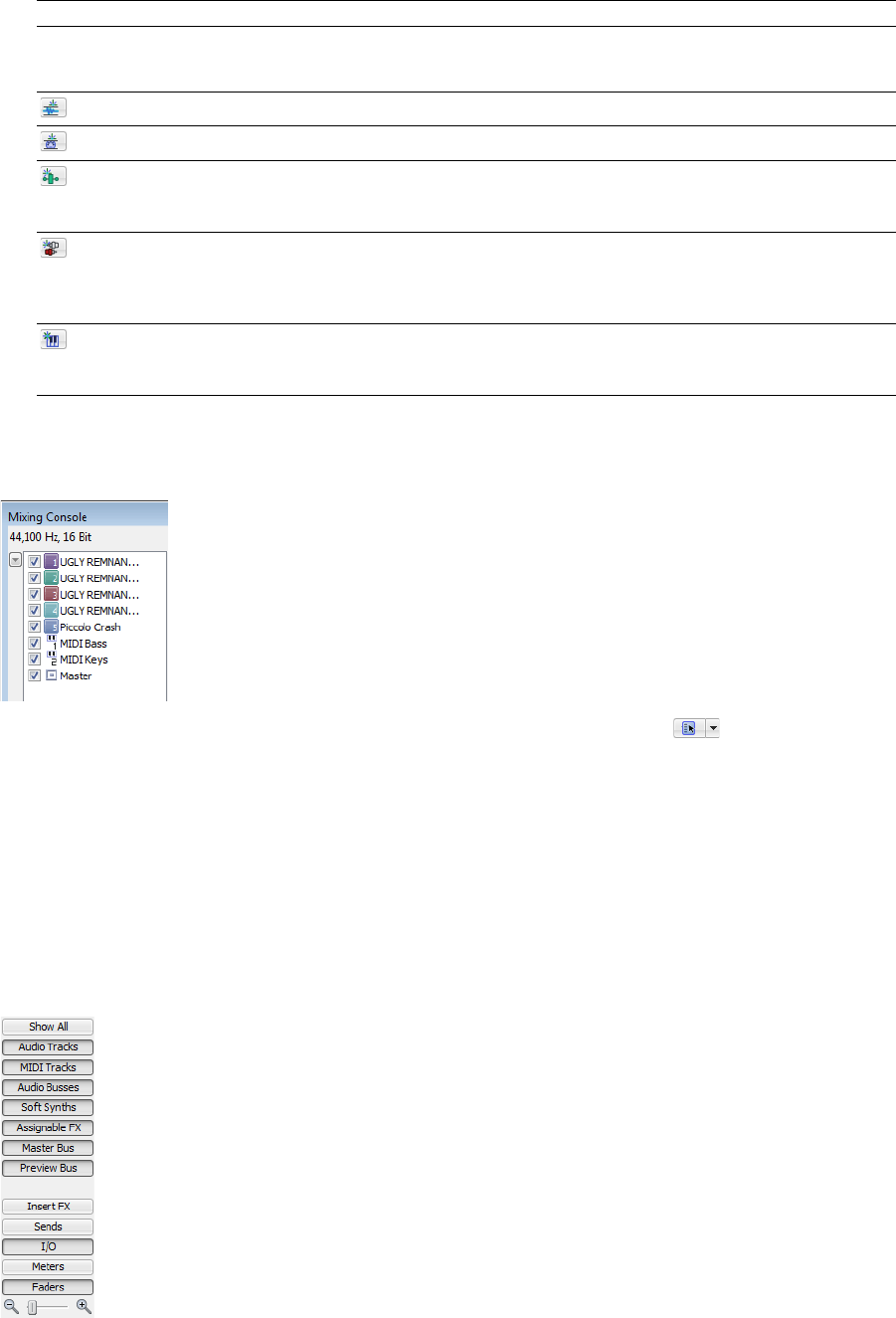Toggle the Soft Synths view button

(48, 1107)
